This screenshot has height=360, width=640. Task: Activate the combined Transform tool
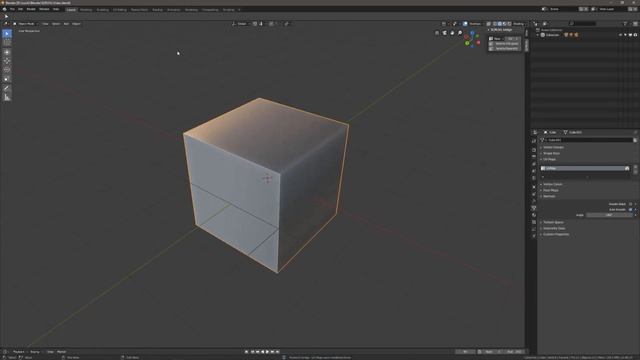pyautogui.click(x=7, y=79)
